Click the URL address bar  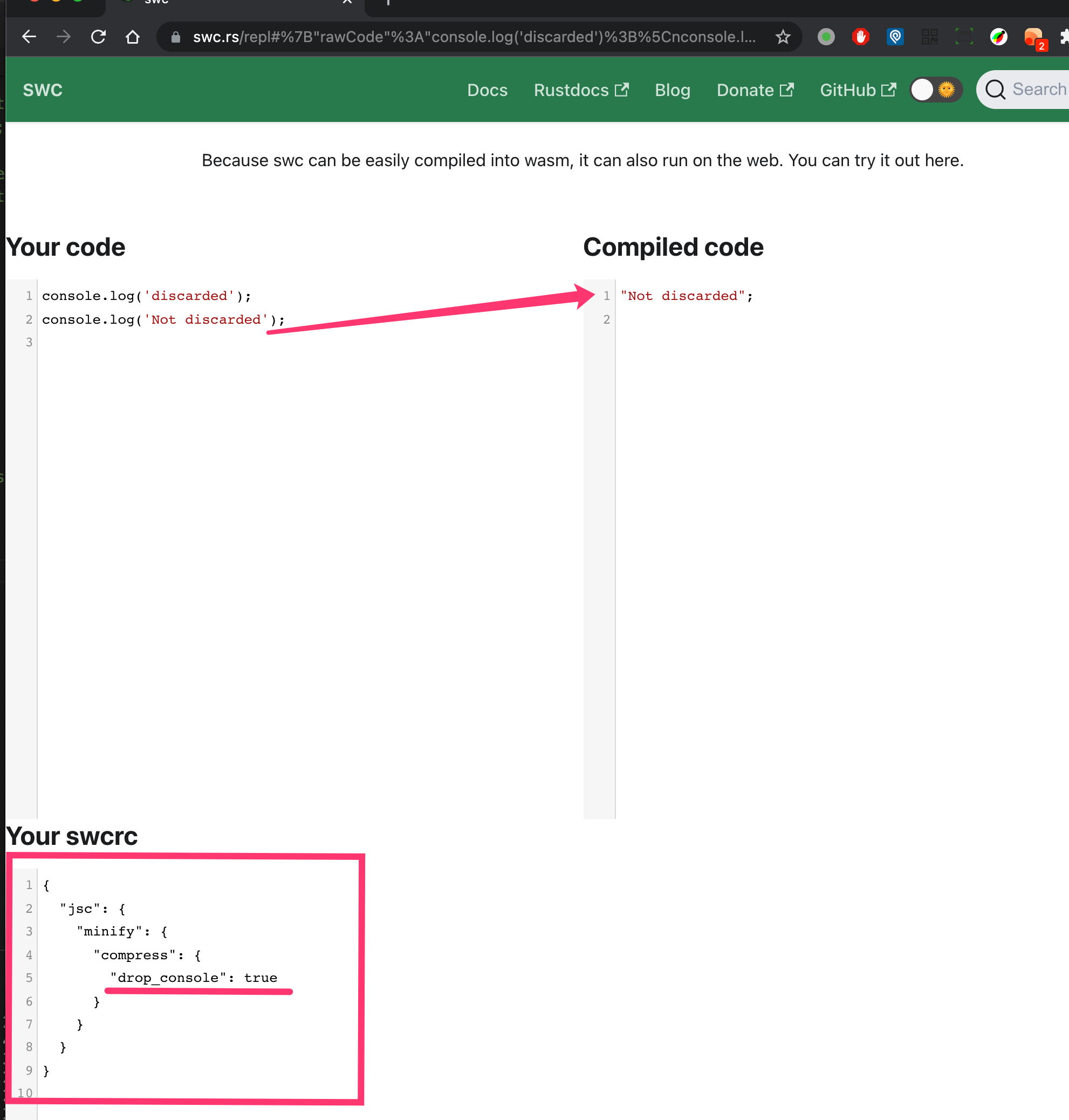(x=473, y=37)
